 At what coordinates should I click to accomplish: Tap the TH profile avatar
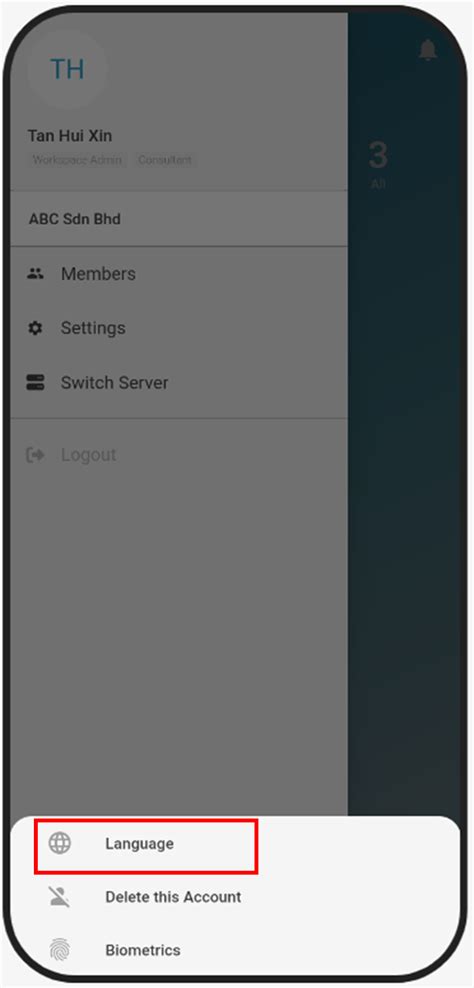[67, 69]
